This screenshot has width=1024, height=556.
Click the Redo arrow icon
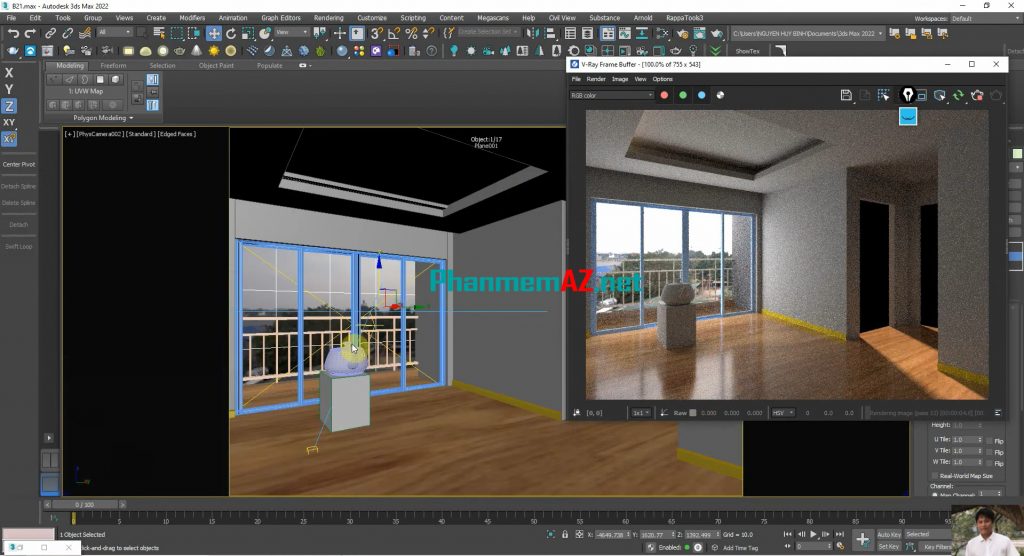pyautogui.click(x=30, y=33)
